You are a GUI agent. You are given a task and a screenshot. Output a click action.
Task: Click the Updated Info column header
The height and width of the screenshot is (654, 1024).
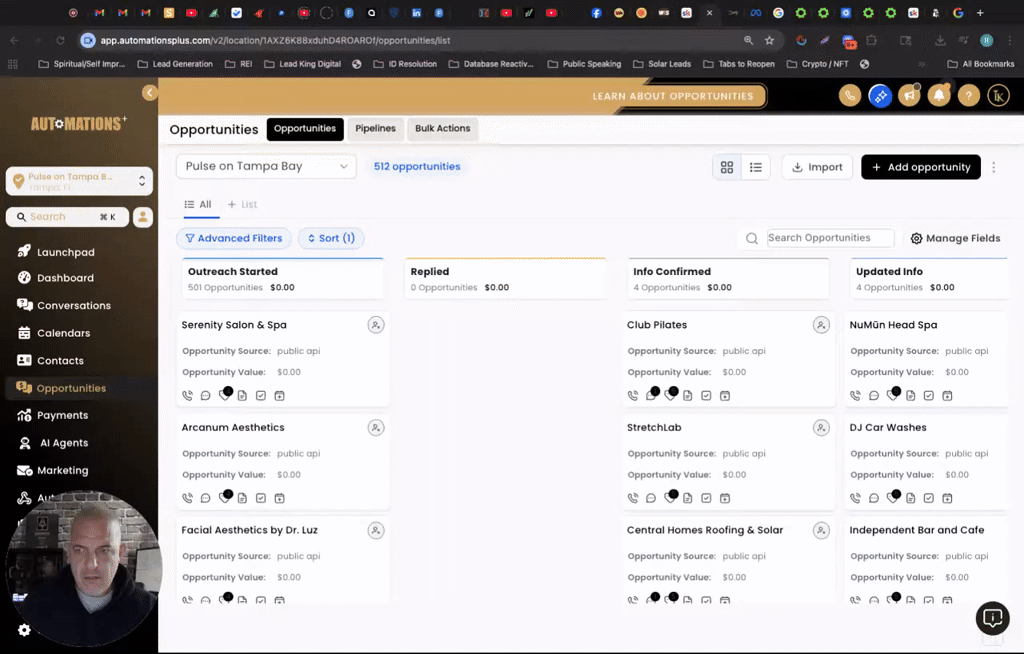point(928,279)
